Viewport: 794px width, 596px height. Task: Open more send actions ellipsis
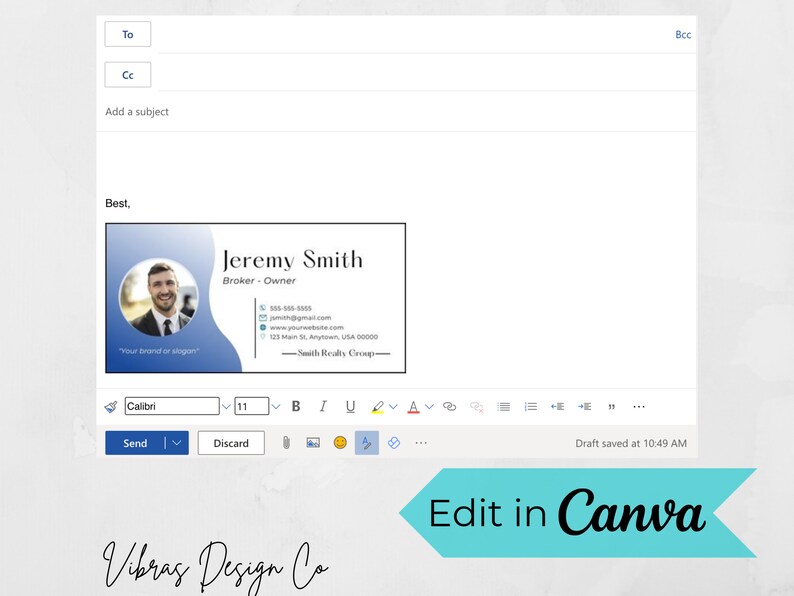421,443
